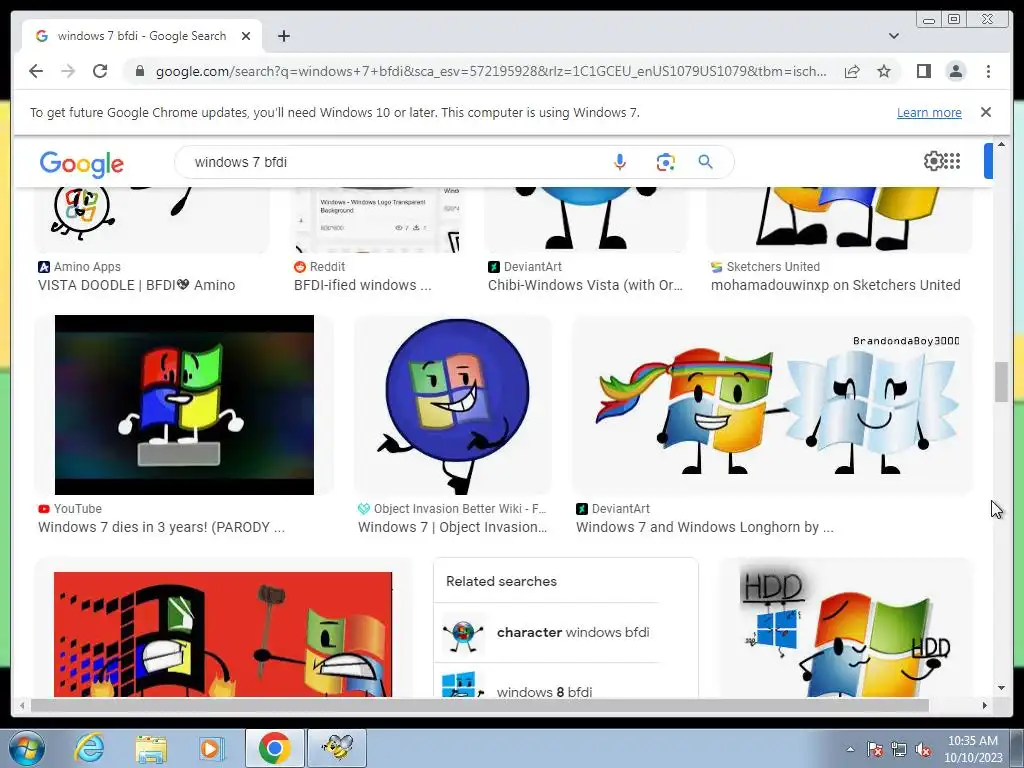This screenshot has height=768, width=1024.
Task: View site information padlock icon
Action: point(139,71)
